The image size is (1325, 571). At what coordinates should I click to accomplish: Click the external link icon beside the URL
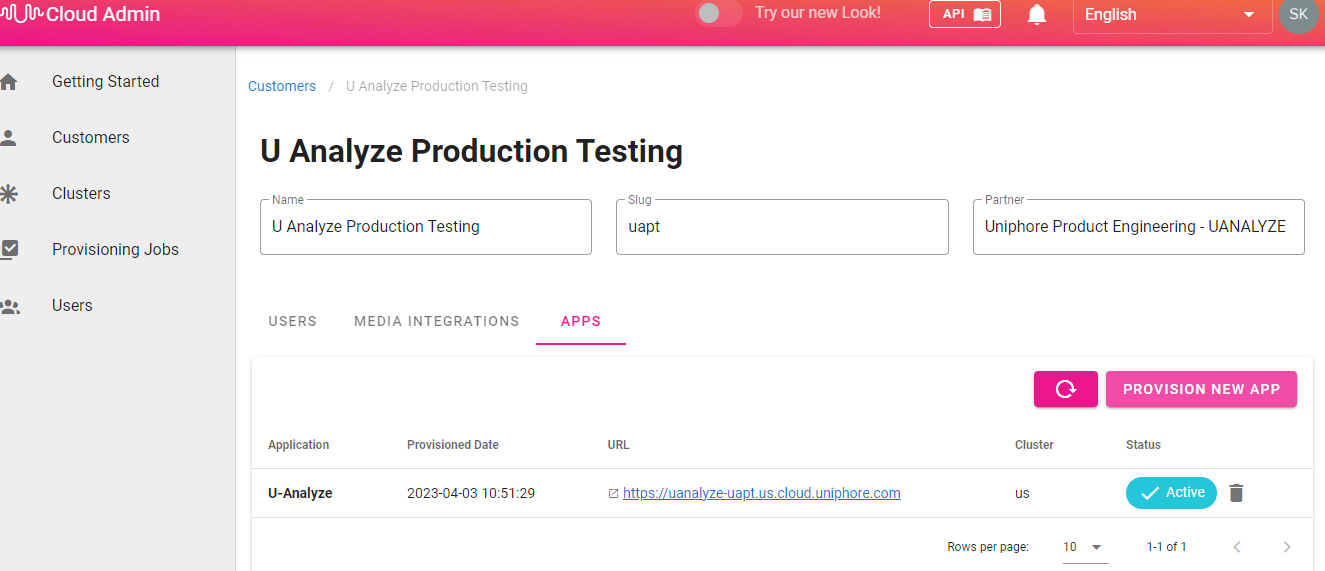pyautogui.click(x=613, y=493)
